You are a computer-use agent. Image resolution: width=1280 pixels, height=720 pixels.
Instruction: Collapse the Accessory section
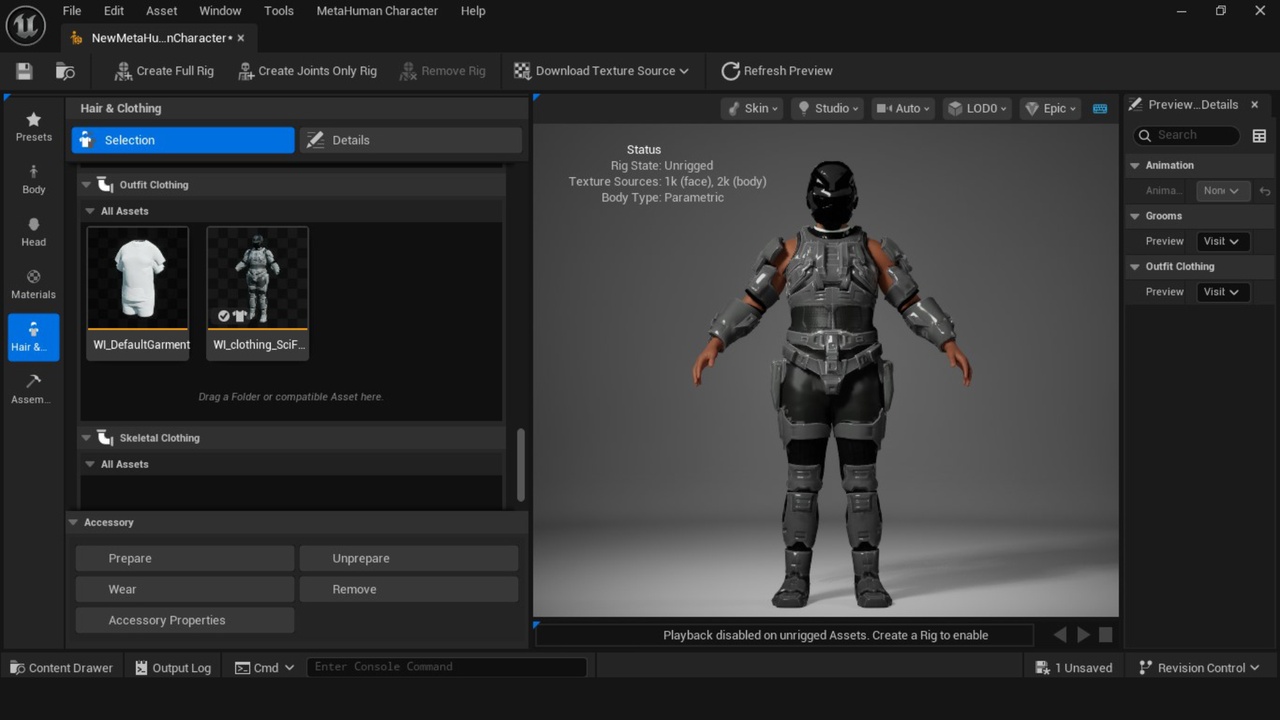click(x=74, y=522)
